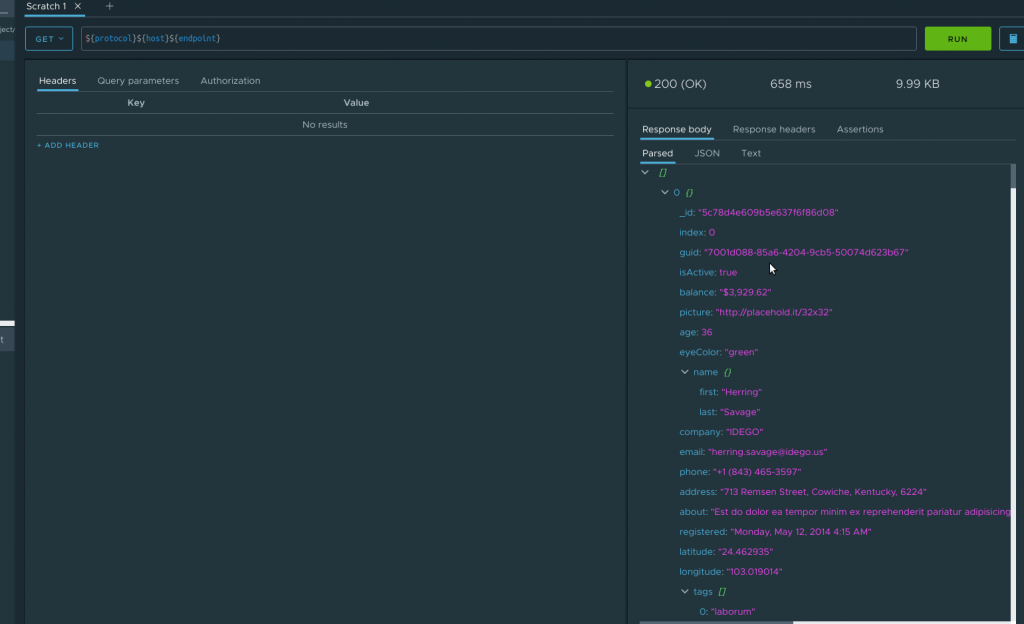This screenshot has width=1024, height=624.
Task: Run the request with the RUN button
Action: (957, 39)
